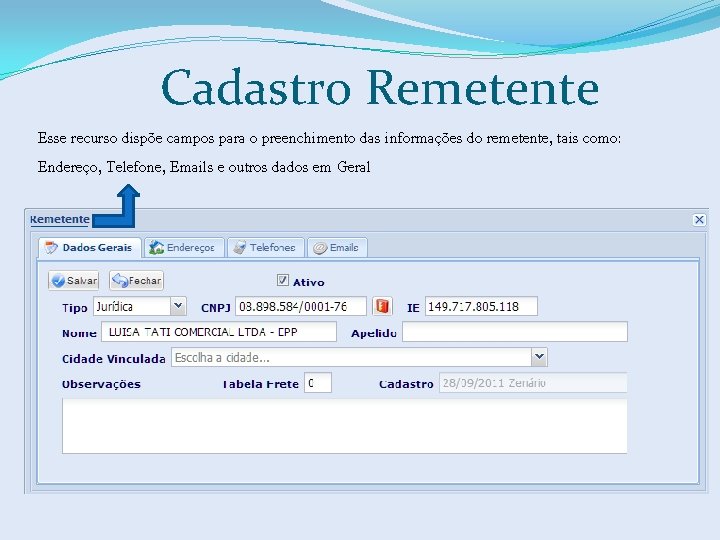The width and height of the screenshot is (720, 540).
Task: Click the @ icon on Emails tab
Action: pos(320,248)
